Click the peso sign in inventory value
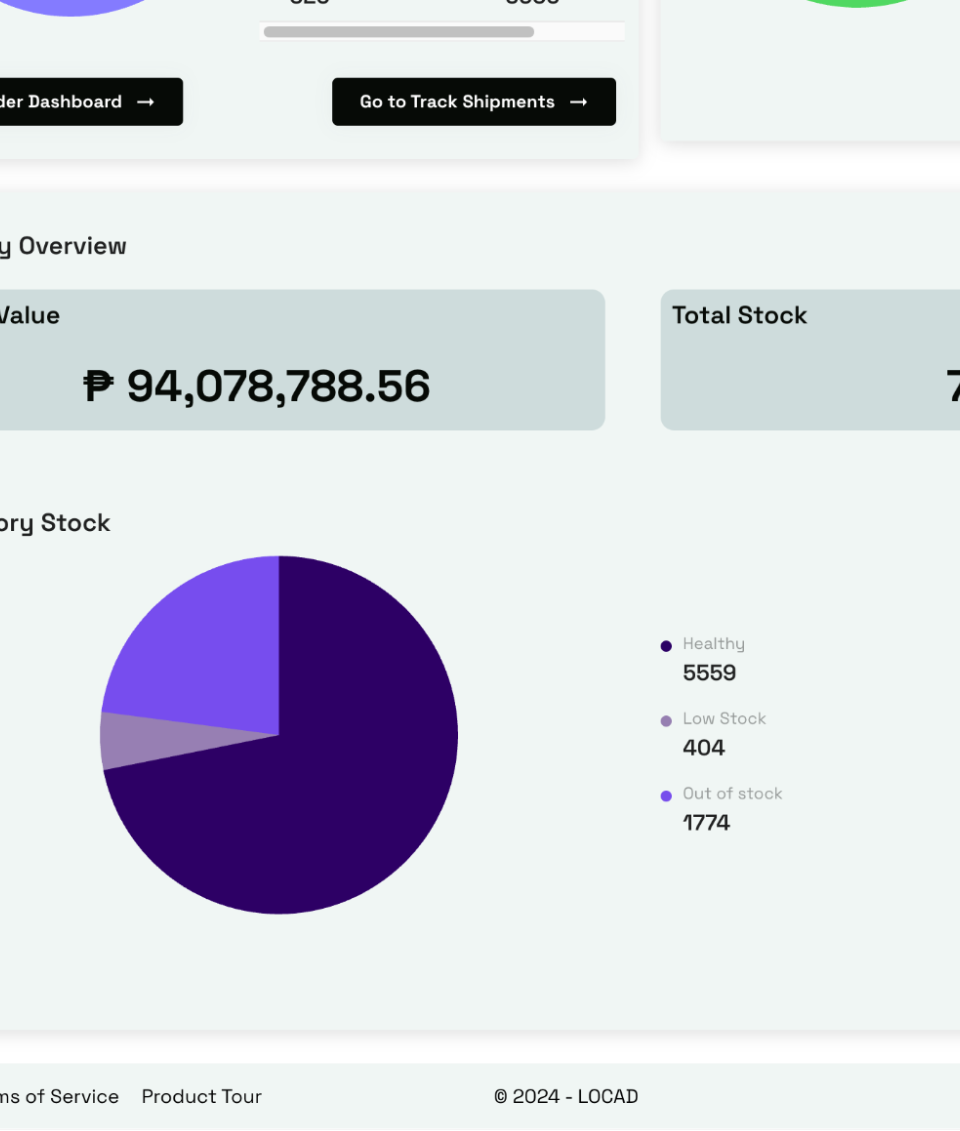This screenshot has height=1131, width=960. [x=99, y=386]
